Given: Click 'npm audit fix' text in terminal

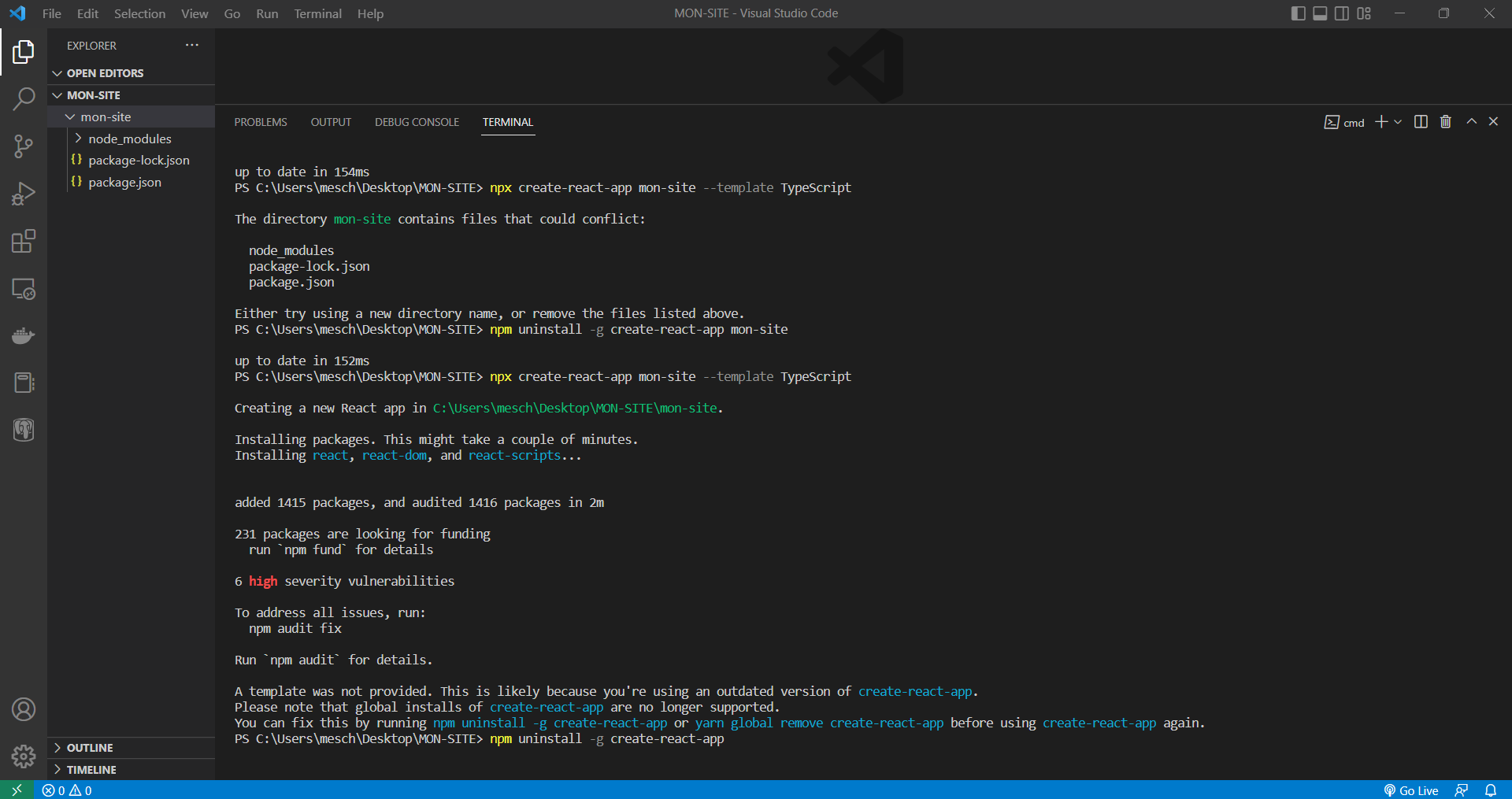Looking at the screenshot, I should 295,628.
